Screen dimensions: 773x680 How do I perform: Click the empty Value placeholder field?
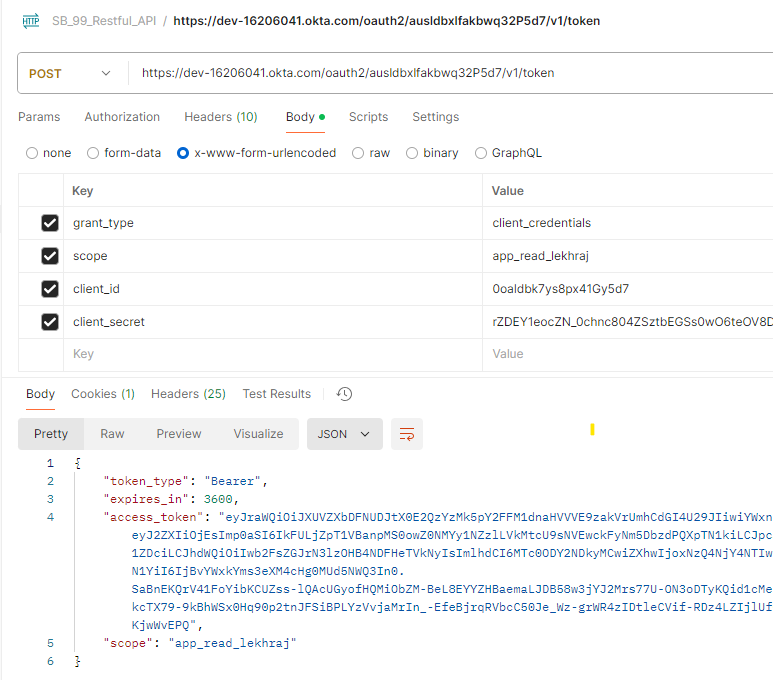(628, 355)
